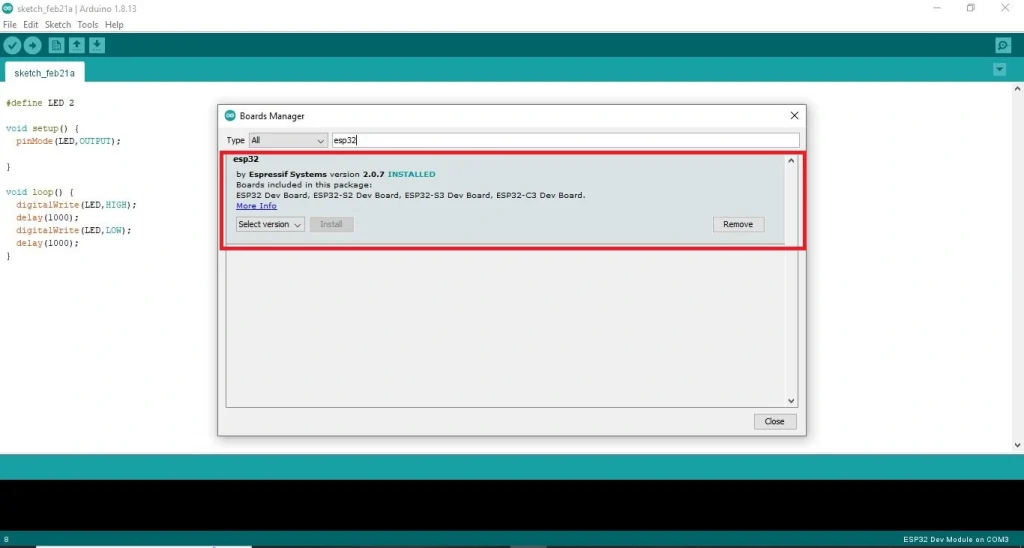
Task: Click the INSTALLED status label
Action: [x=411, y=174]
